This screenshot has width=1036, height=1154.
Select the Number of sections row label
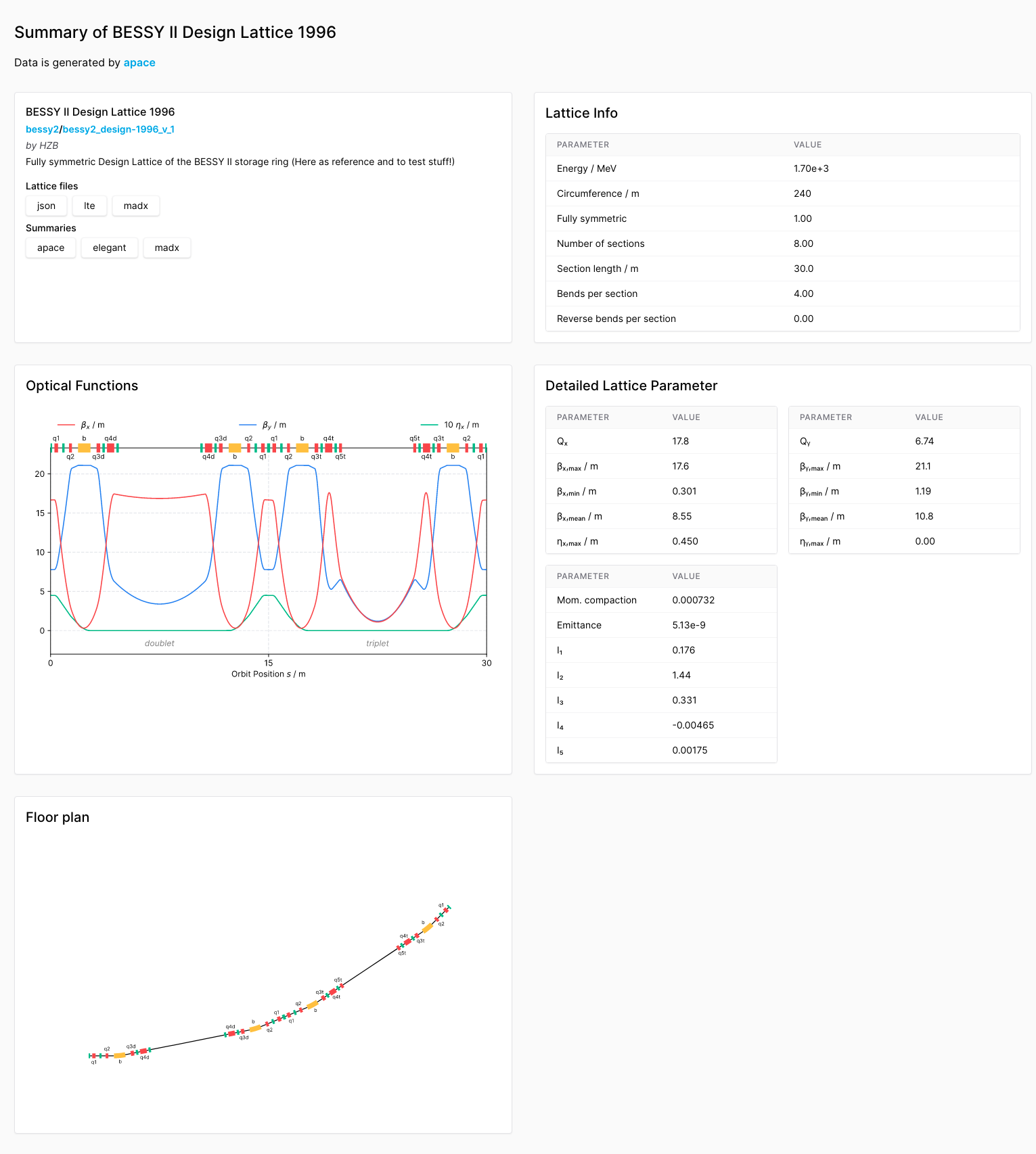pyautogui.click(x=601, y=244)
